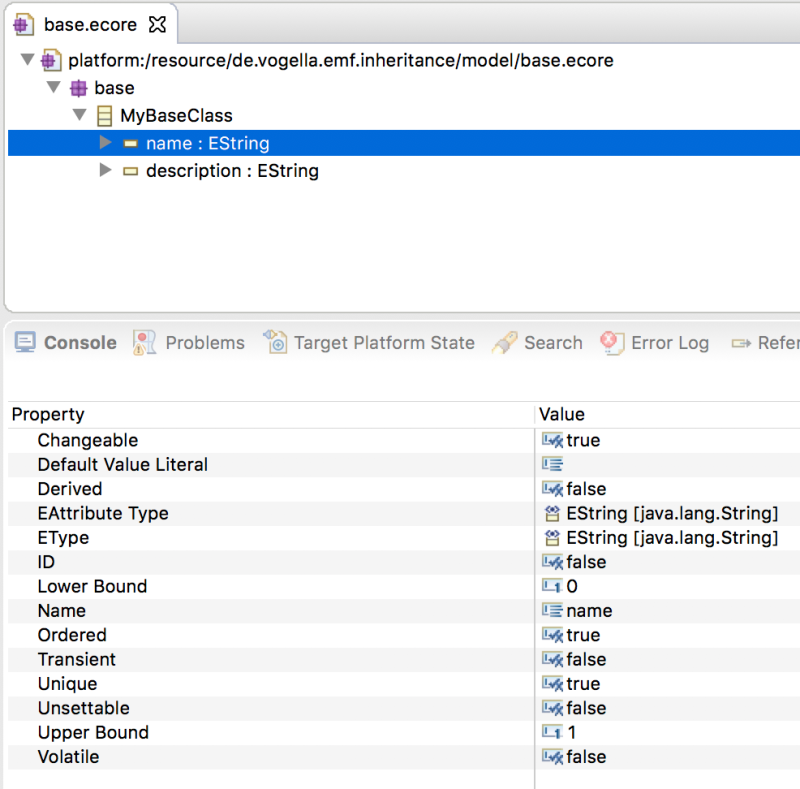Viewport: 800px width, 789px height.
Task: Click the base package icon
Action: pyautogui.click(x=77, y=88)
